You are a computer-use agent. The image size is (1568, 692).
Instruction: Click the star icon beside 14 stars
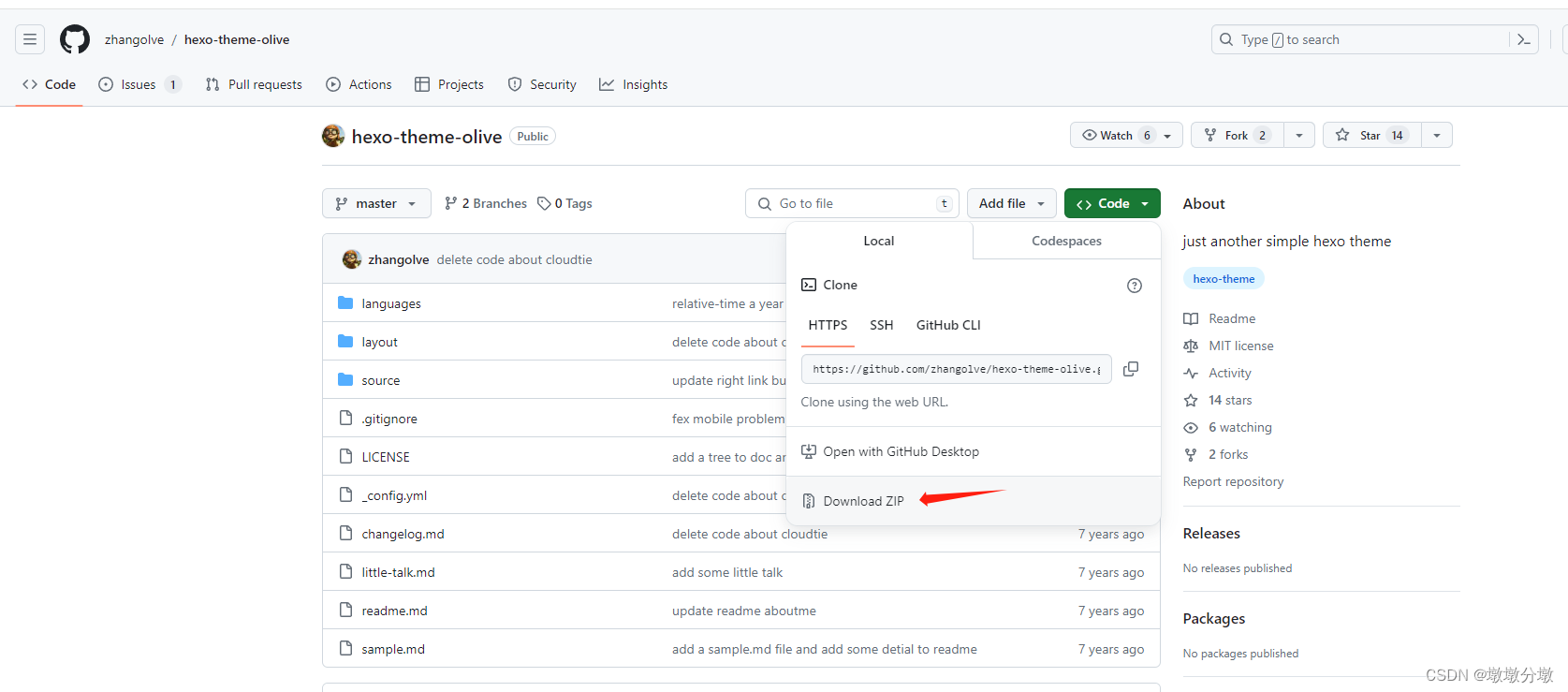pyautogui.click(x=1191, y=400)
